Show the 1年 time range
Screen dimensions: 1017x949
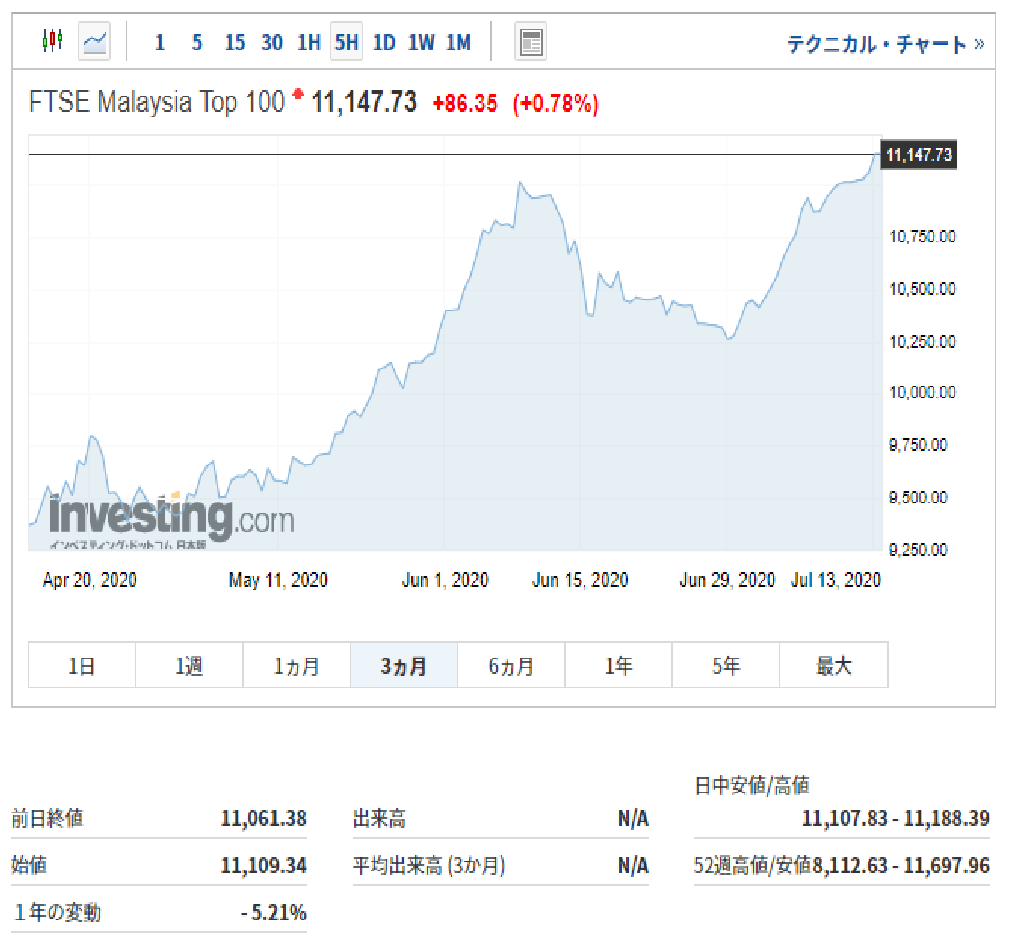[x=618, y=666]
